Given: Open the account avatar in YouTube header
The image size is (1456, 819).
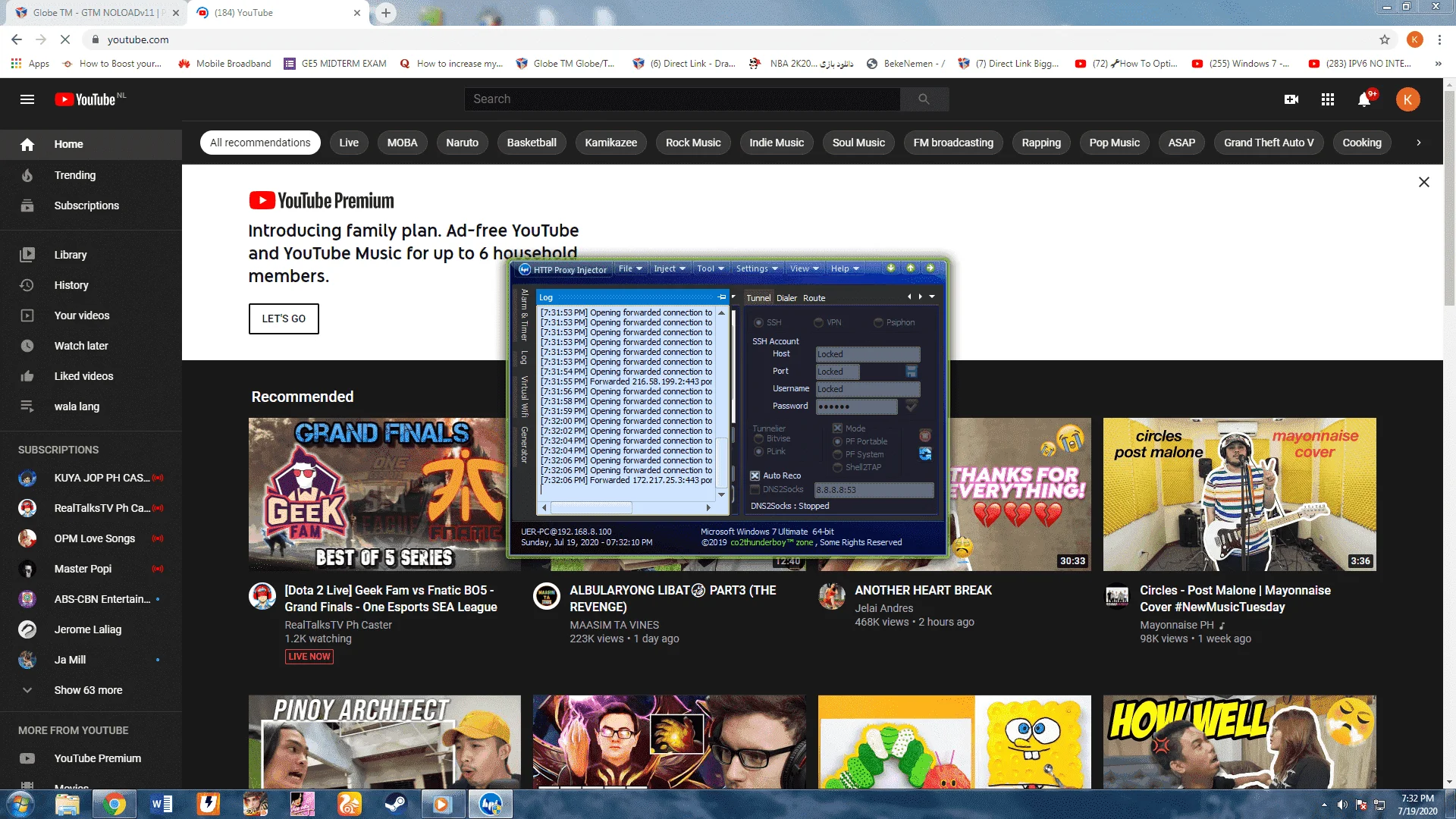Looking at the screenshot, I should [x=1408, y=99].
